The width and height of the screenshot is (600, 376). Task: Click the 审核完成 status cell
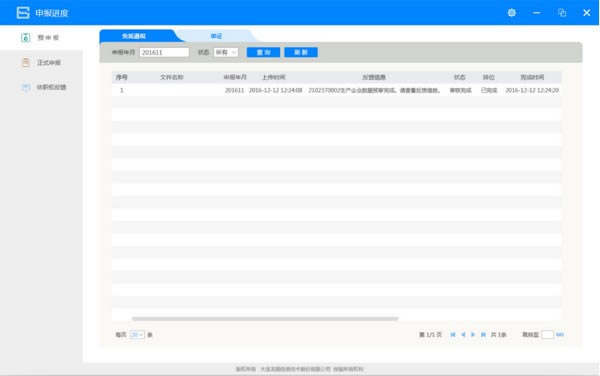click(x=460, y=90)
